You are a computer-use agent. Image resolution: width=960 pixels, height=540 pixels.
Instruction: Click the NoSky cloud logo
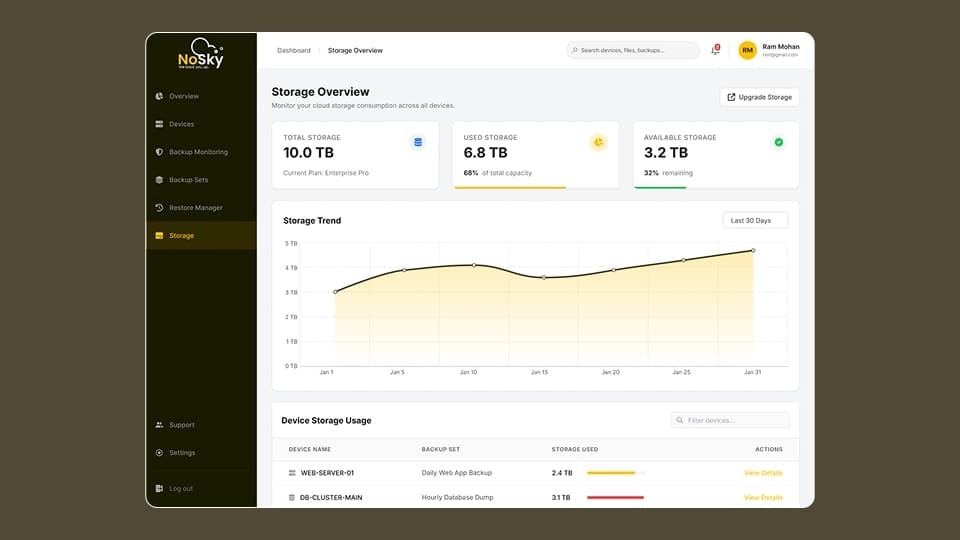201,54
